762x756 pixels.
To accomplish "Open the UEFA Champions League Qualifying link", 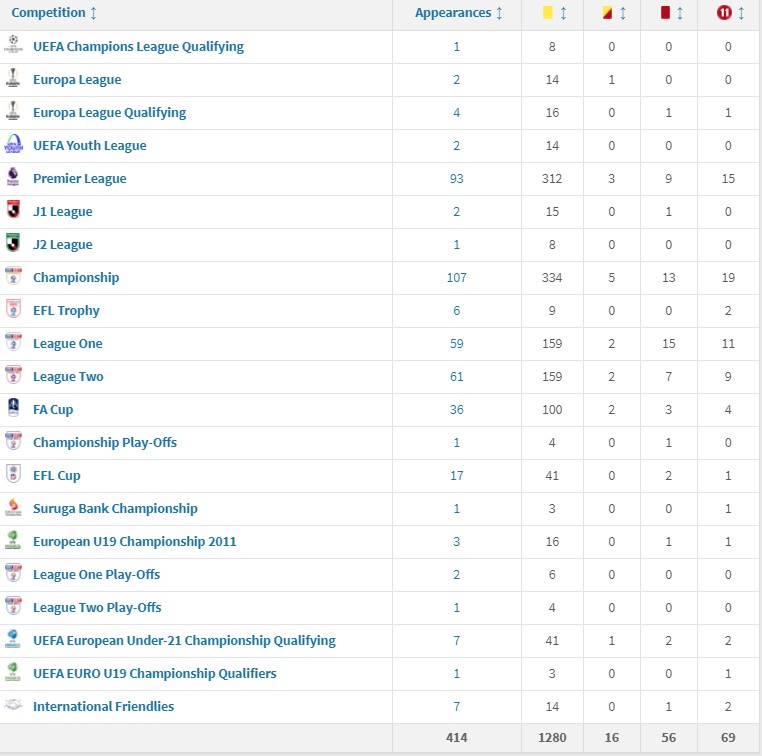I will [x=139, y=47].
